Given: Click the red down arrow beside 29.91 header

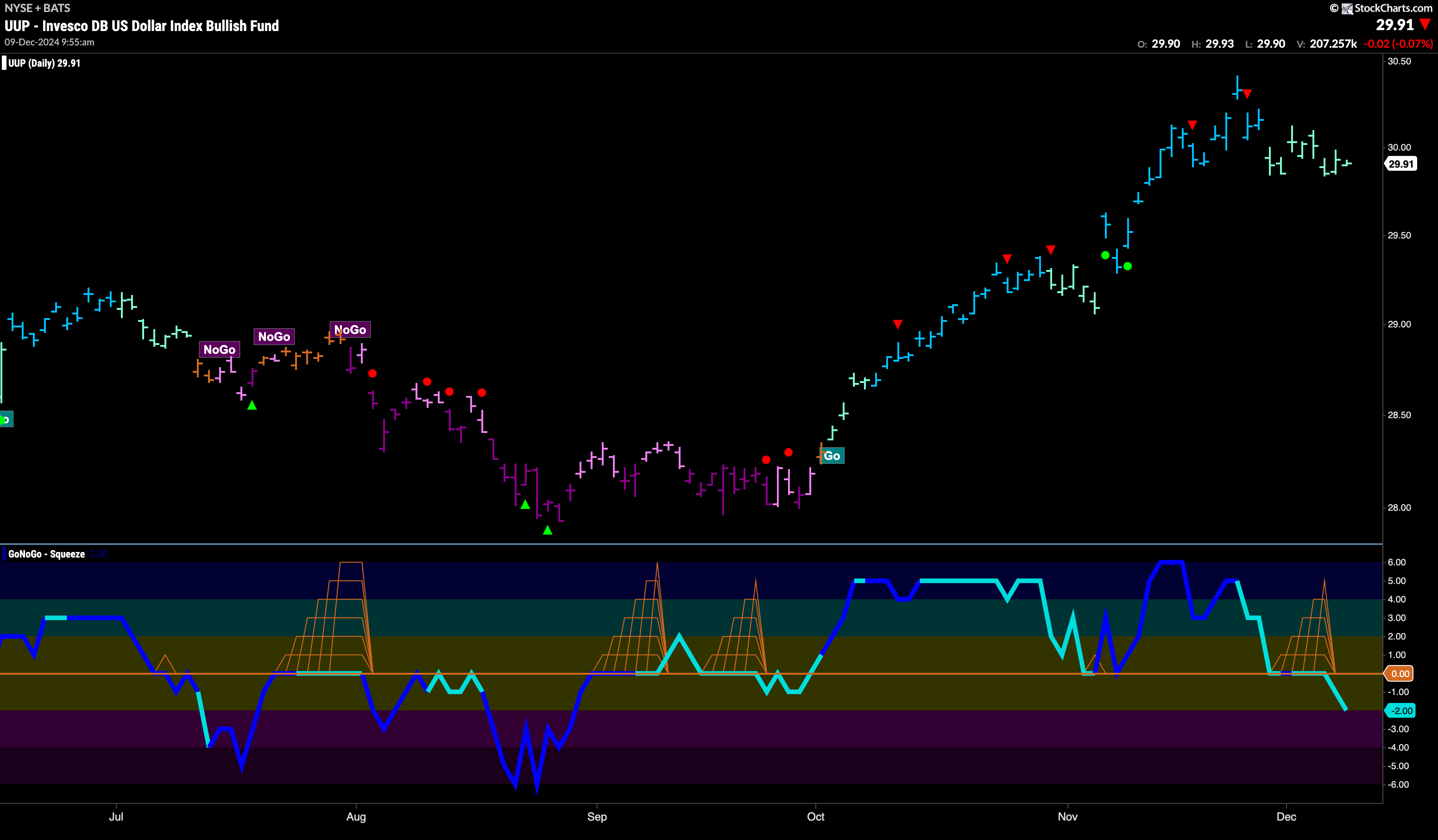Looking at the screenshot, I should pyautogui.click(x=1425, y=25).
